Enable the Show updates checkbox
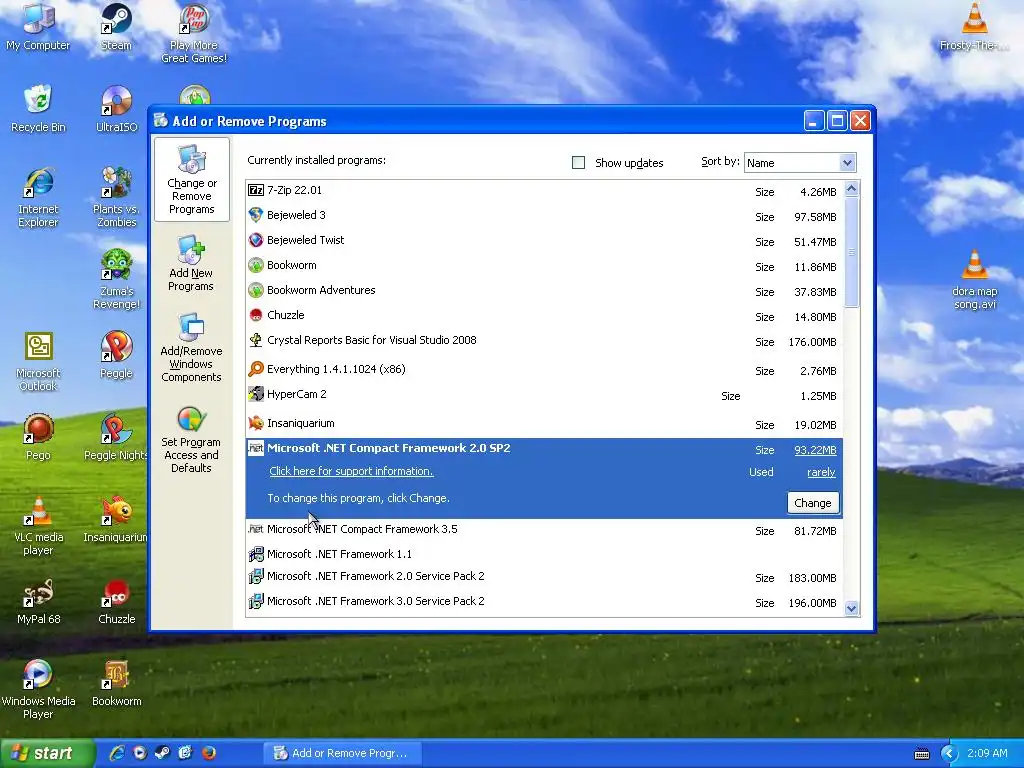Viewport: 1024px width, 768px height. (x=578, y=163)
